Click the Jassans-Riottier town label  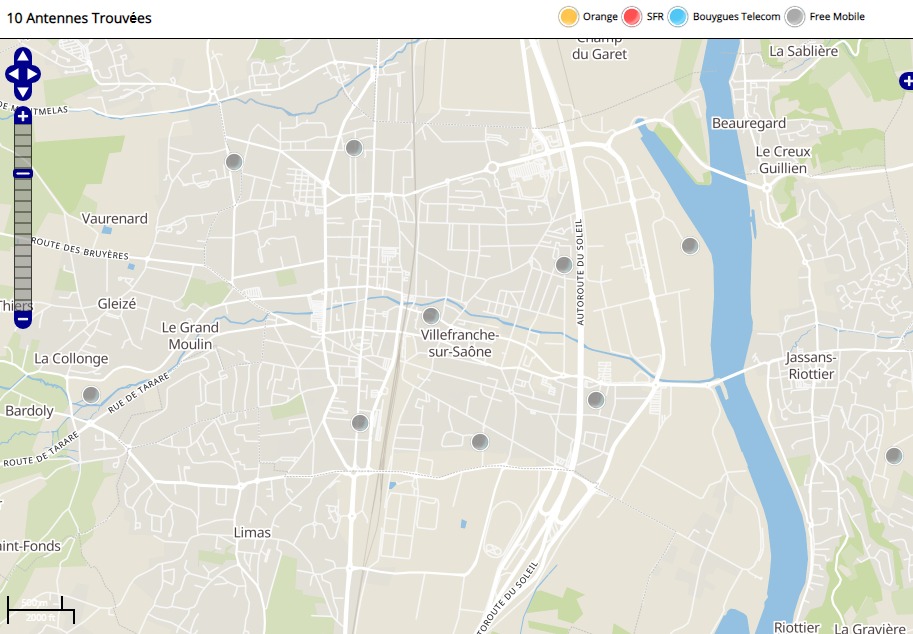[x=809, y=365]
